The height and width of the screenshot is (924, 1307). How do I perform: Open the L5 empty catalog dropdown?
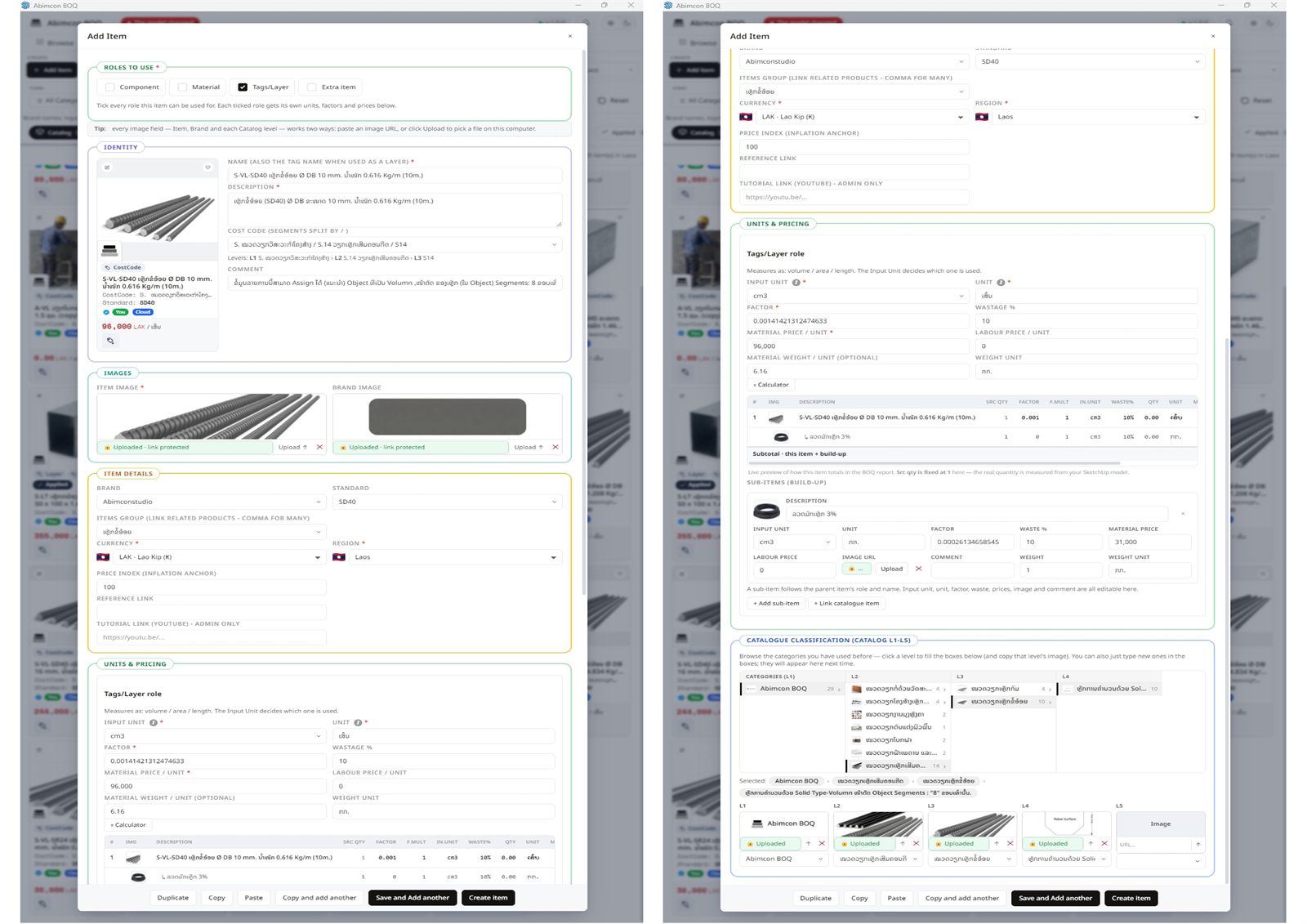click(x=1160, y=860)
